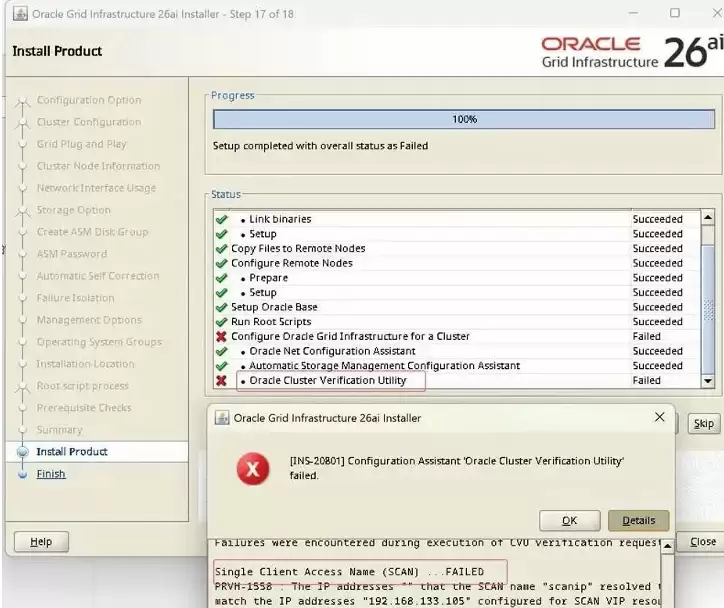Click the Cluster Configuration step
Image resolution: width=724 pixels, height=608 pixels.
[89, 122]
